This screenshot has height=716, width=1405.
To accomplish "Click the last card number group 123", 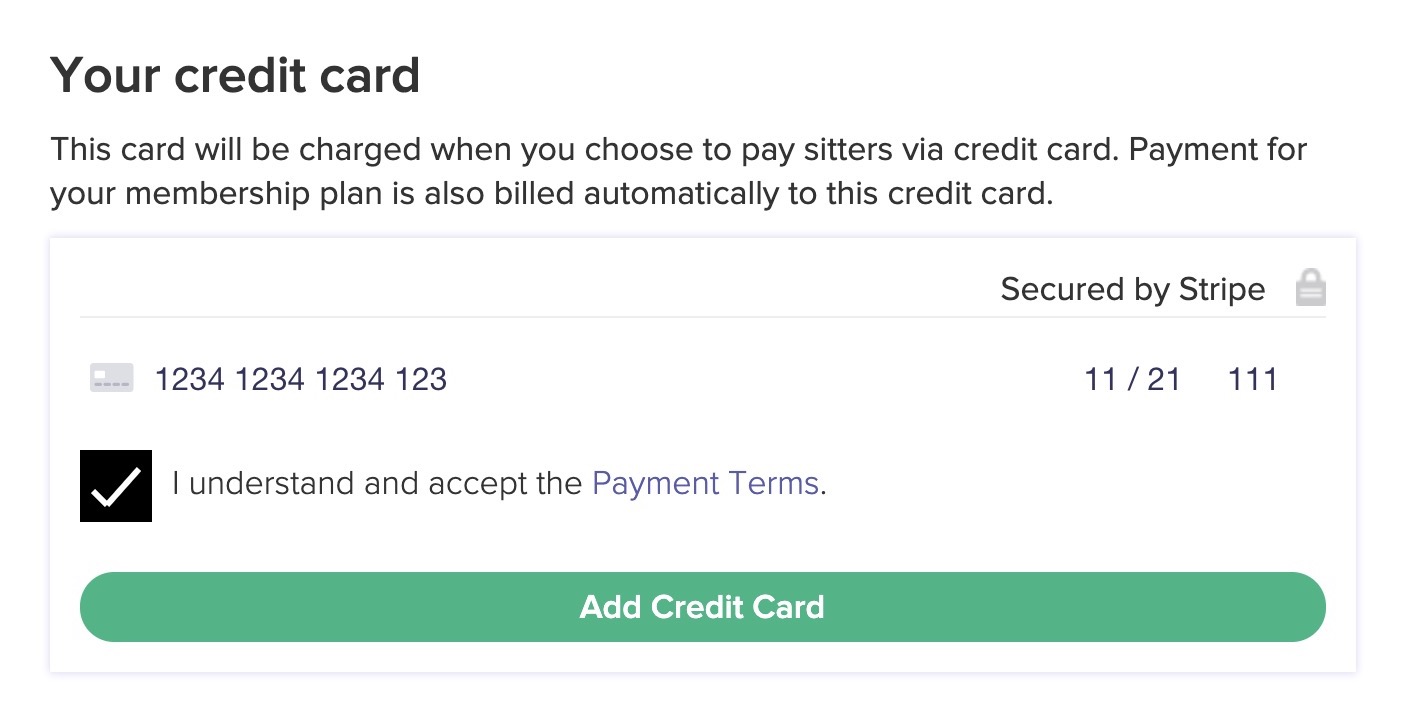I will point(420,379).
